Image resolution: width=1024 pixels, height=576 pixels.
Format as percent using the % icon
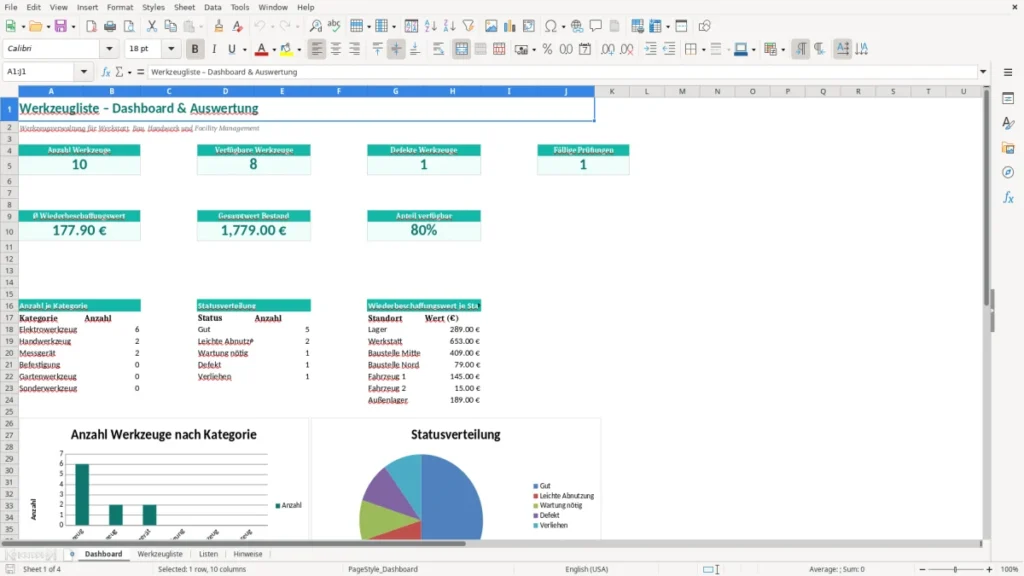tap(547, 49)
